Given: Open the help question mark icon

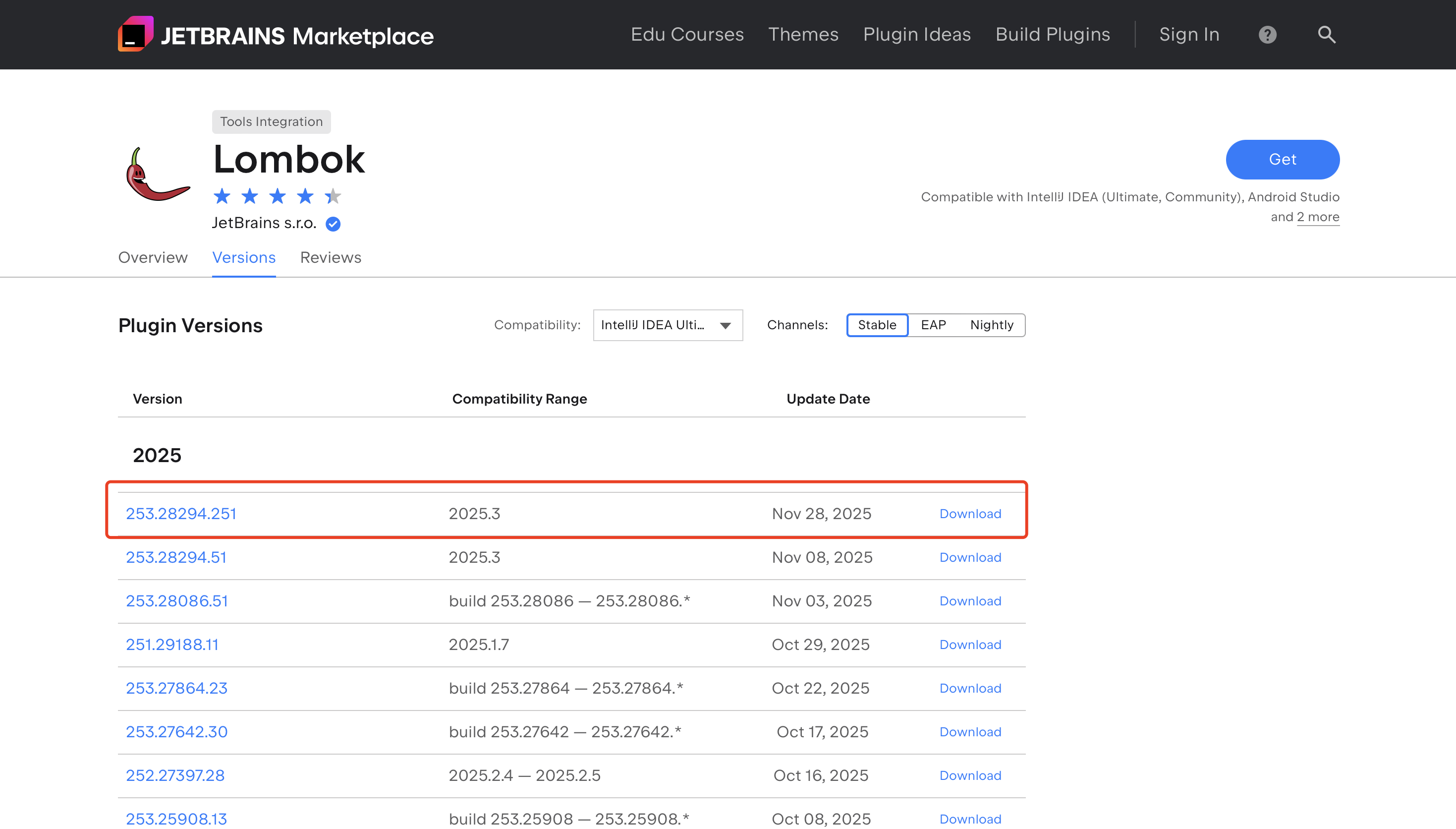Looking at the screenshot, I should tap(1267, 35).
